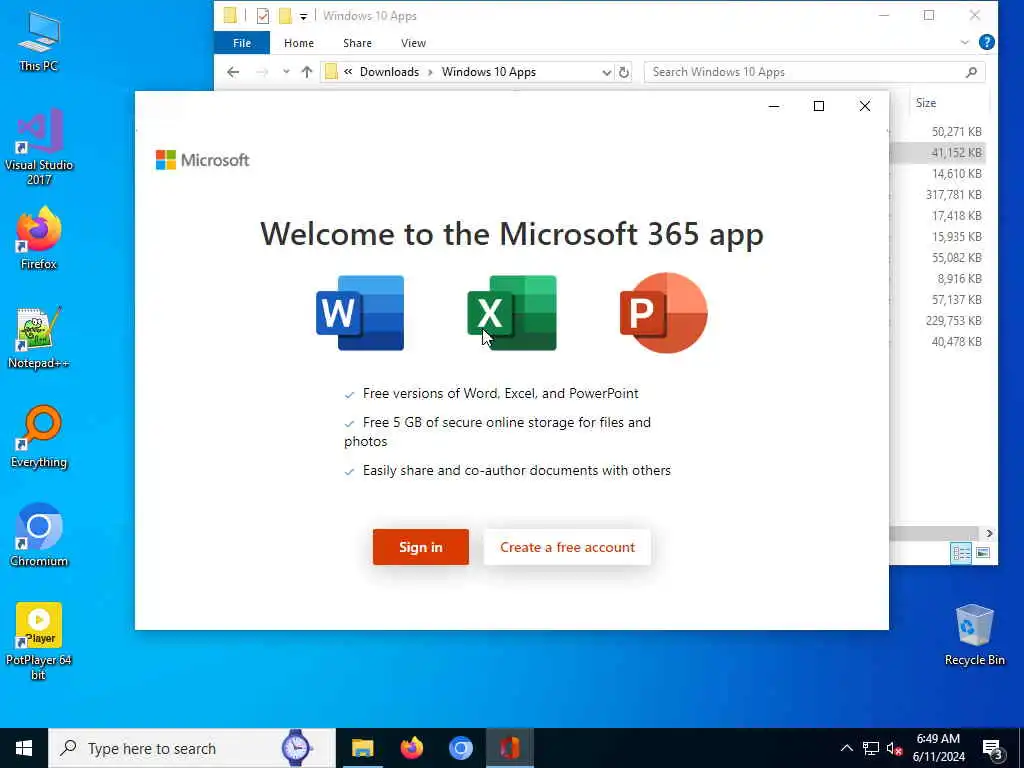Click Properties icon in Explorer title bar

tap(263, 16)
